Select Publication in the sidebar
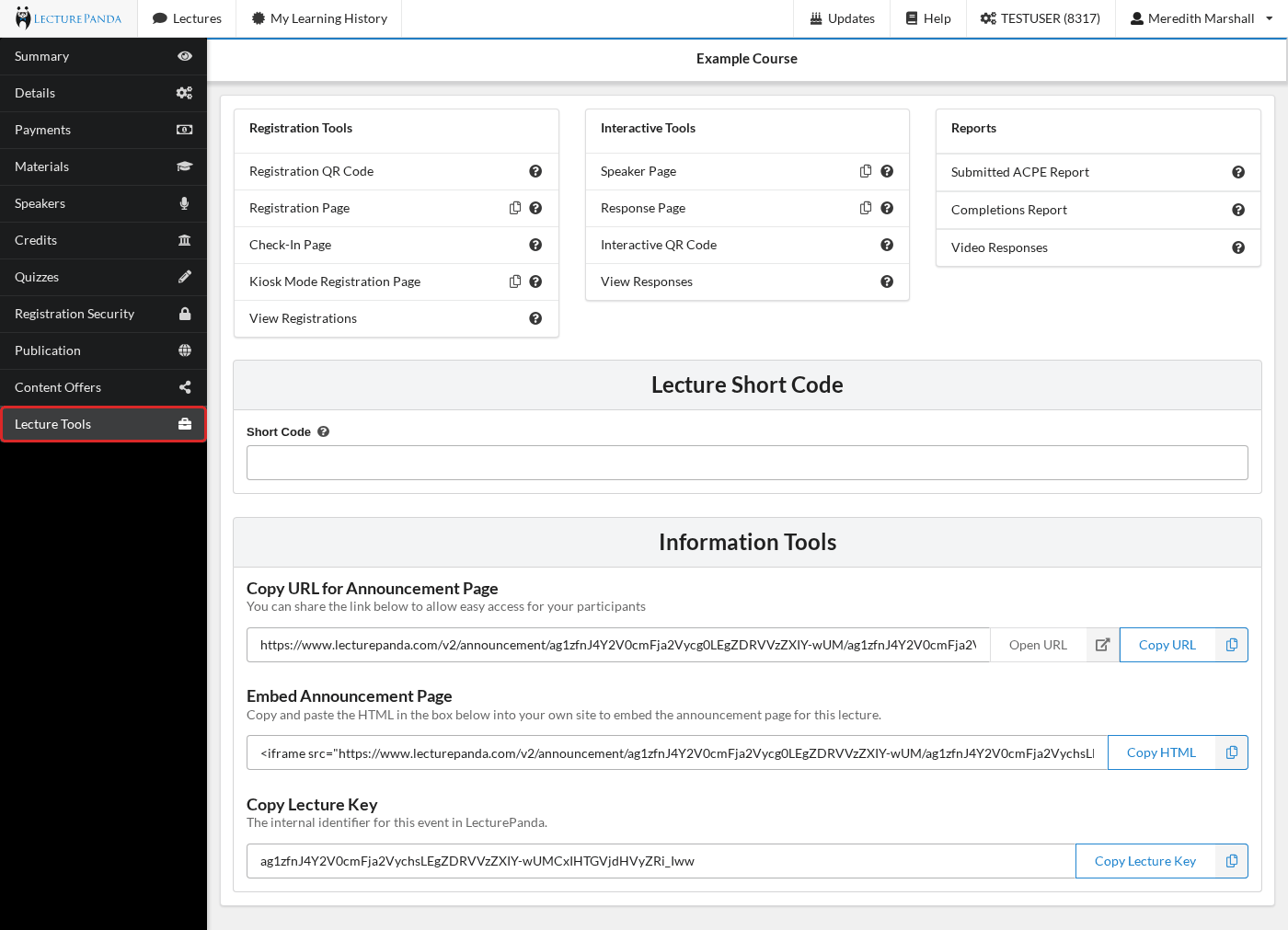This screenshot has height=930, width=1288. click(x=103, y=350)
